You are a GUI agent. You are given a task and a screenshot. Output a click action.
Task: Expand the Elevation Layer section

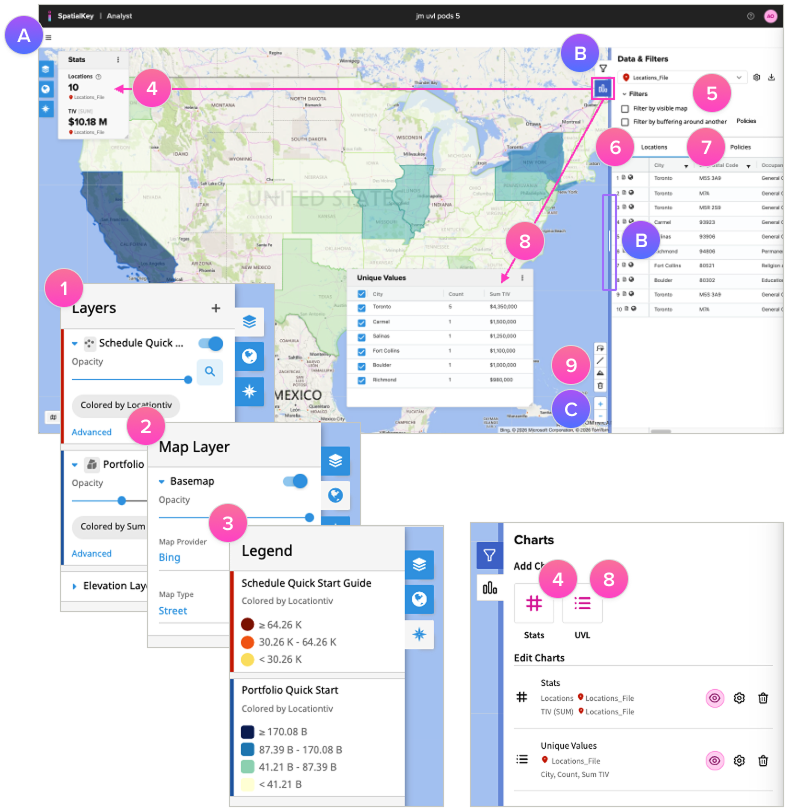[x=77, y=586]
